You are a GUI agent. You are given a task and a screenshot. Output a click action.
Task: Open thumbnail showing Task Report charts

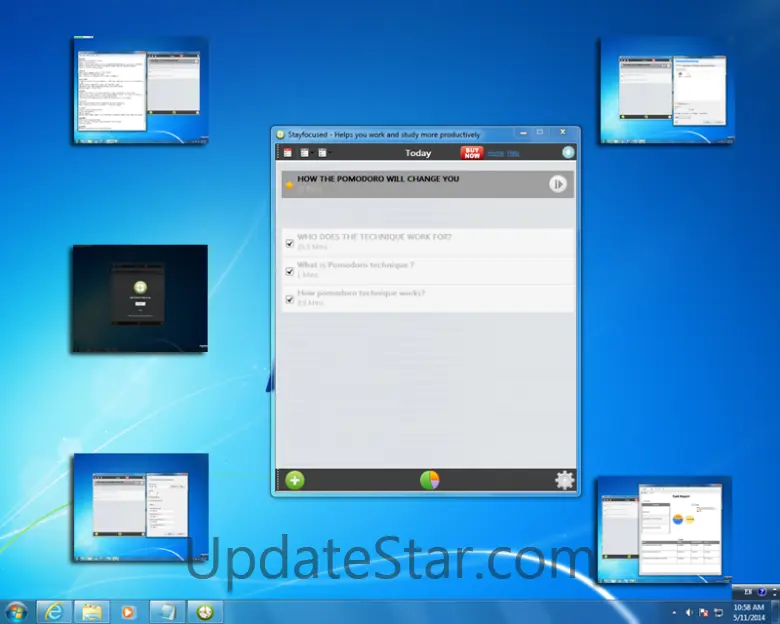pos(665,529)
